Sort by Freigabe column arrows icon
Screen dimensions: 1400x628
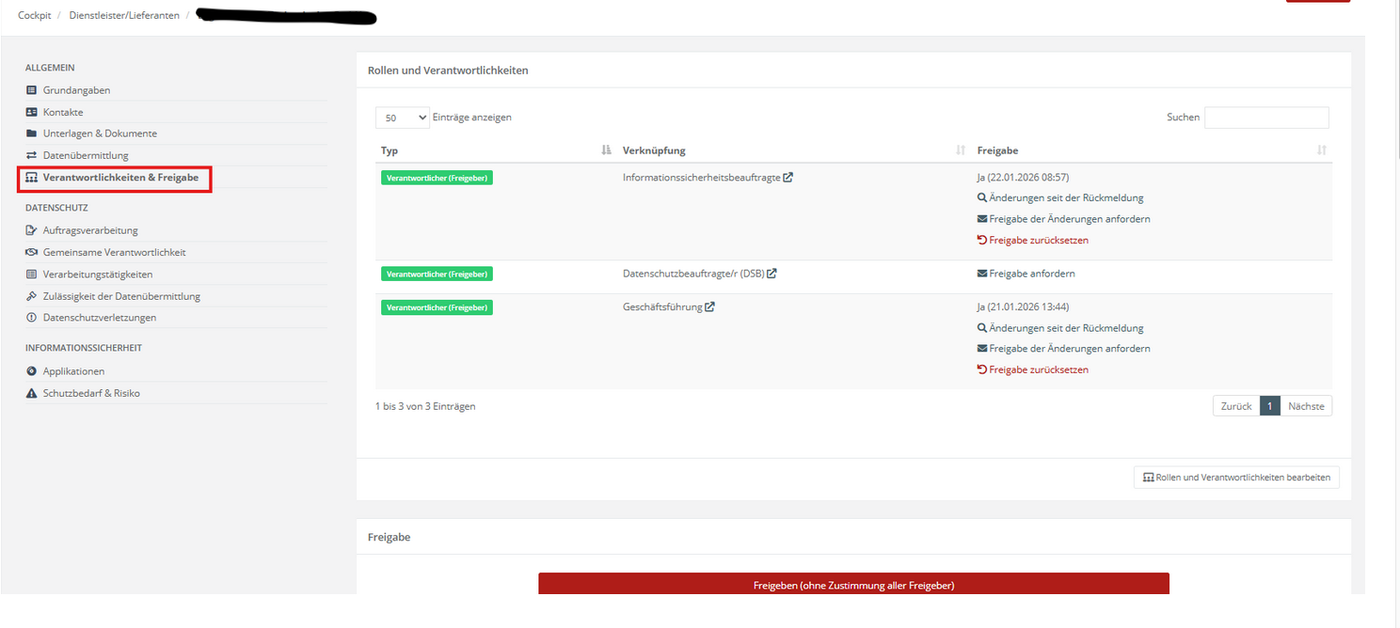1322,150
